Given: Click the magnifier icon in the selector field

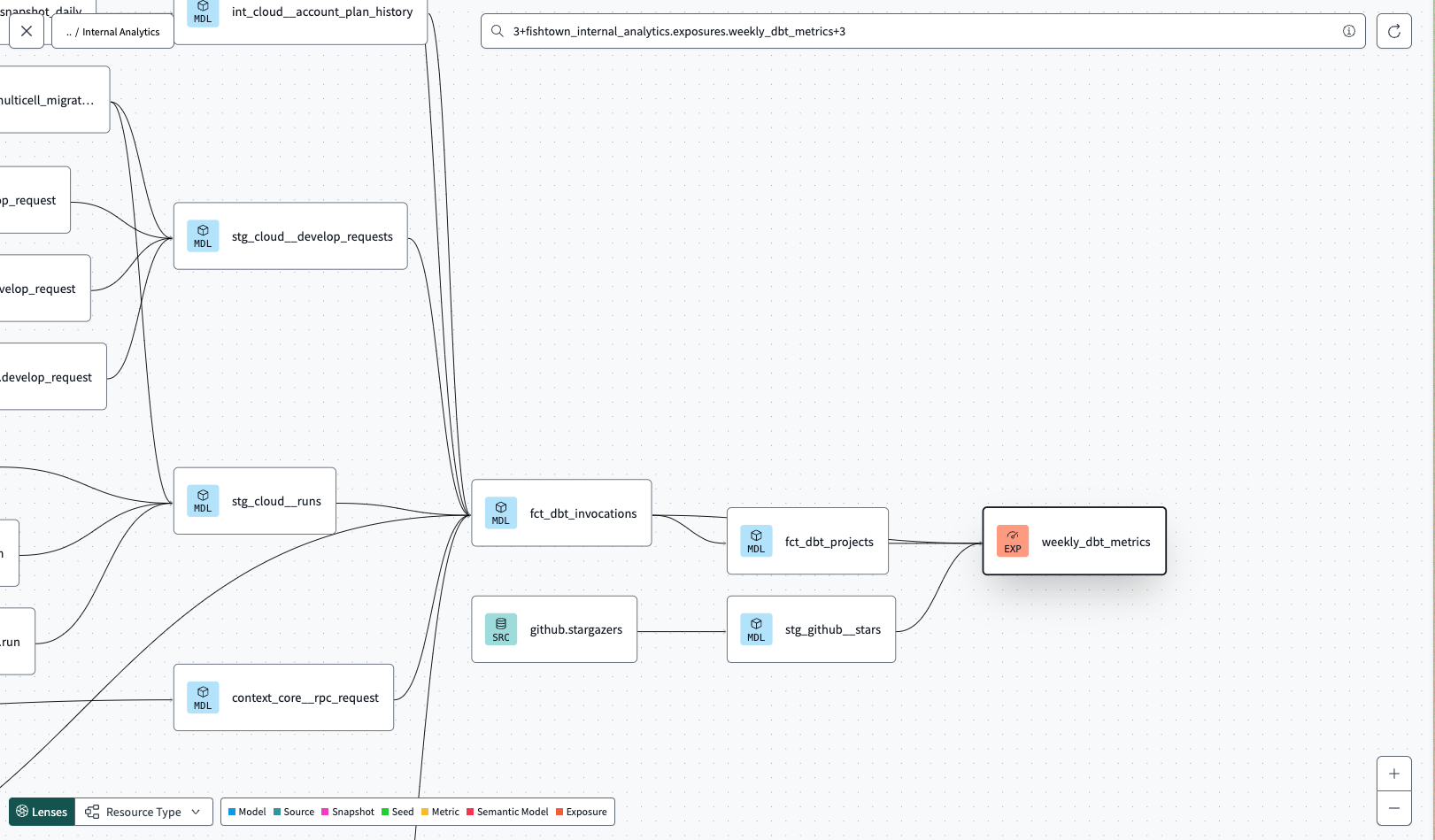Looking at the screenshot, I should pos(498,31).
